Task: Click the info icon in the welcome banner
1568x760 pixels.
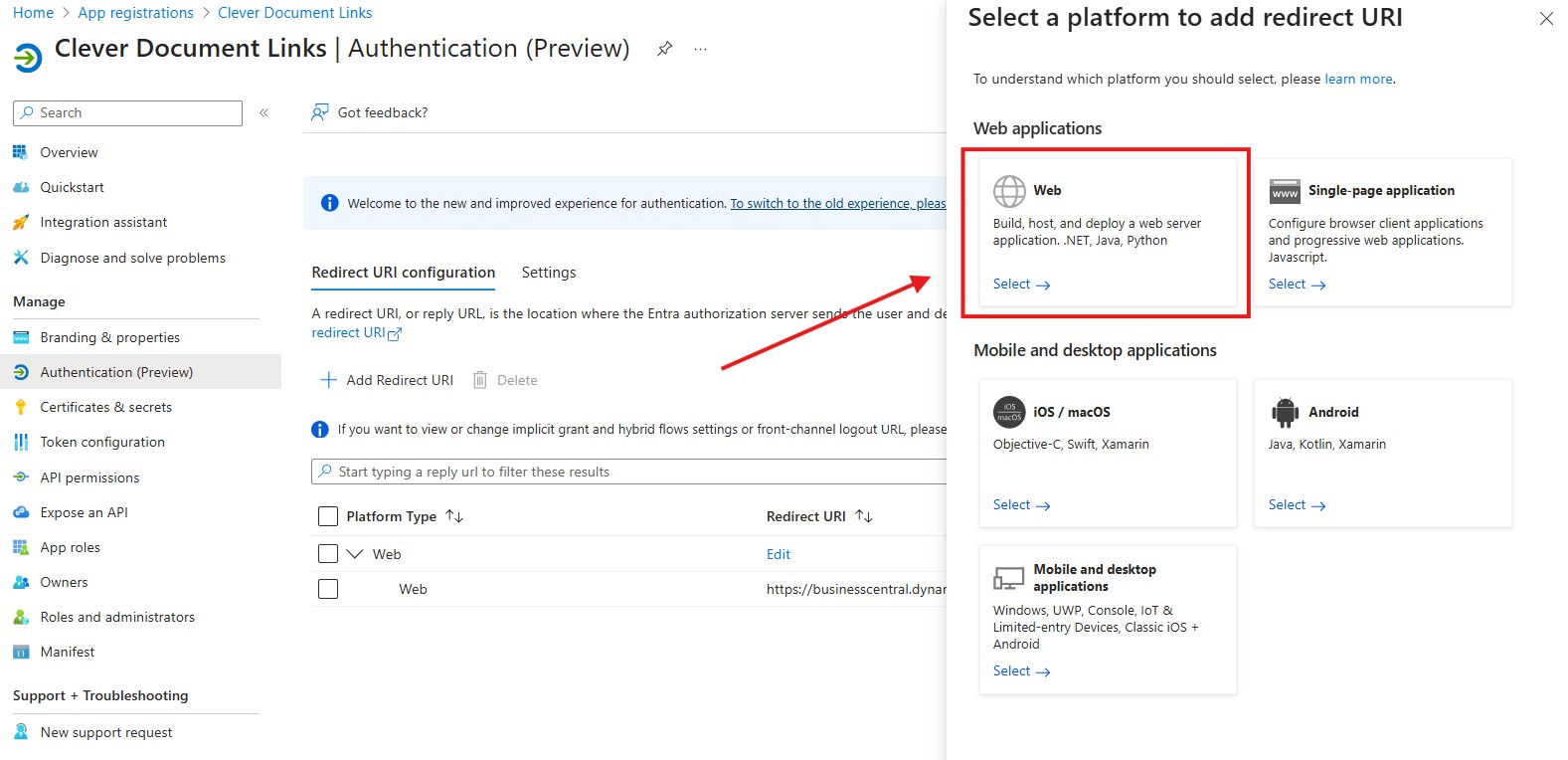Action: (x=329, y=203)
